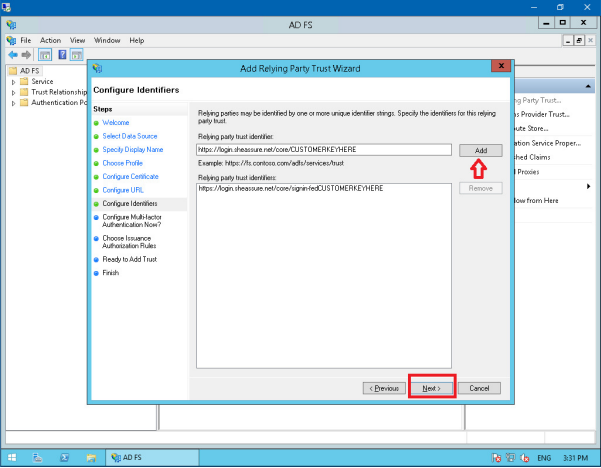Screen dimensions: 601x468
Task: Expand the Trust Relationships tree node
Action: (x=13, y=92)
